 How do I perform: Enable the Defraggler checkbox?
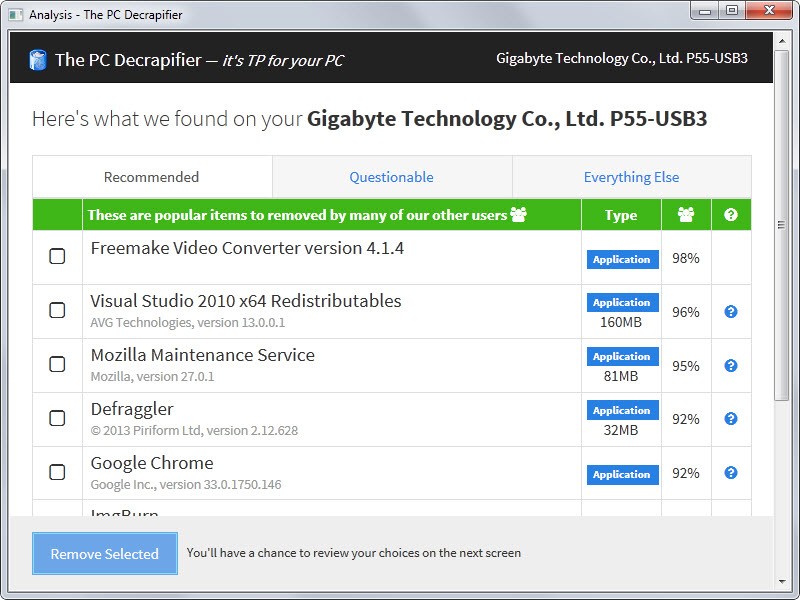pyautogui.click(x=57, y=418)
